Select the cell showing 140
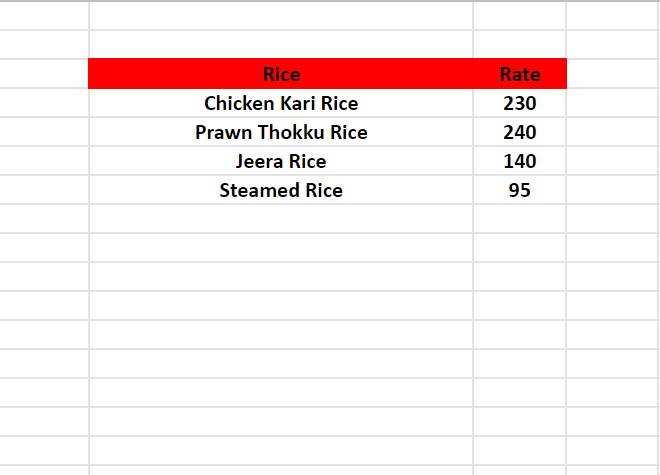The image size is (660, 475). [520, 161]
